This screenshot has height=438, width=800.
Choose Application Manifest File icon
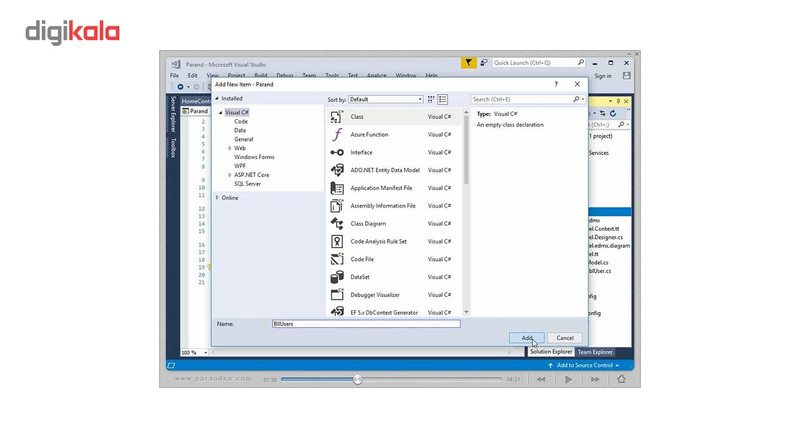coord(337,188)
